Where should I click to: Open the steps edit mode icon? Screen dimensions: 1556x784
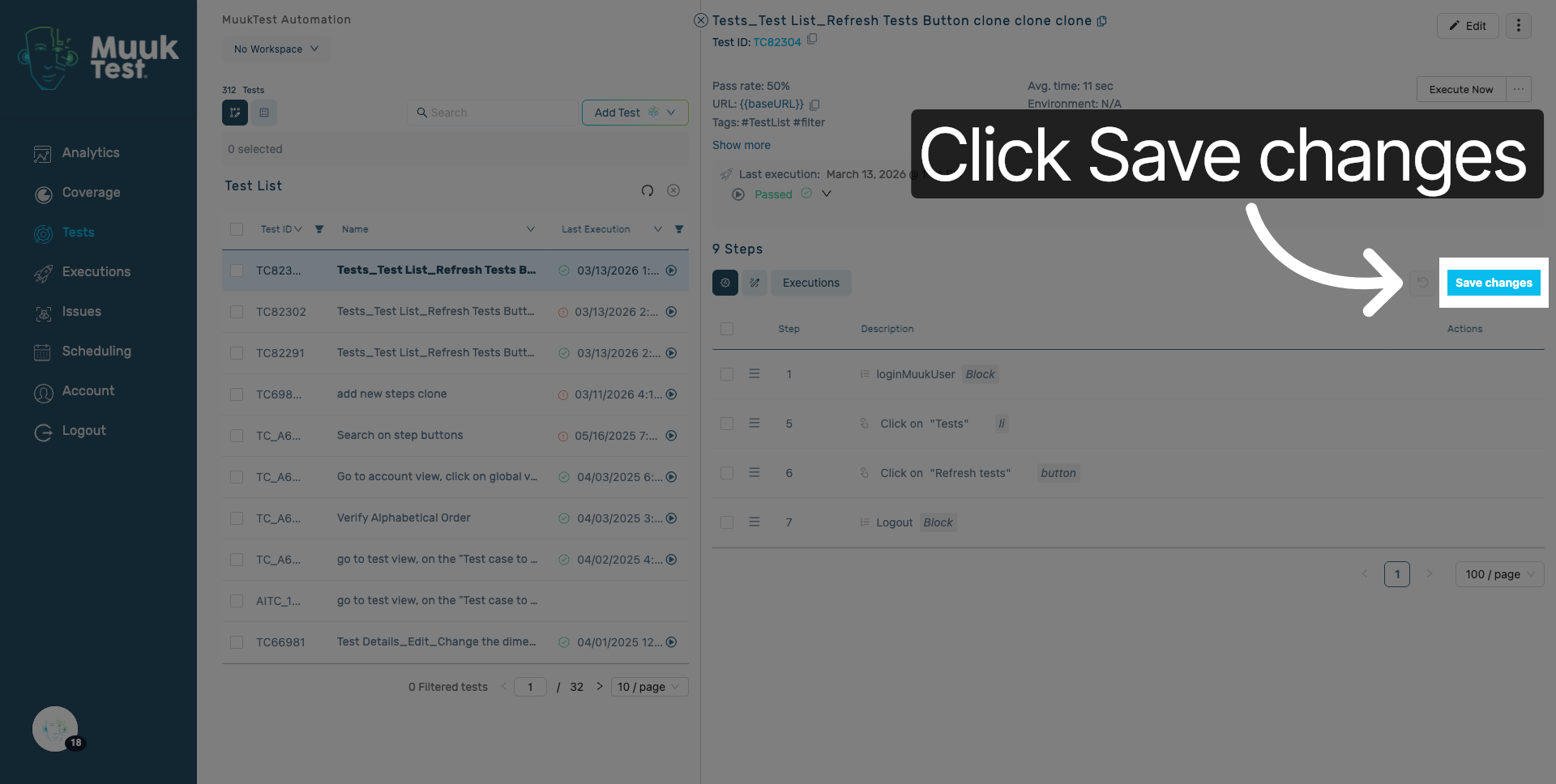tap(754, 283)
